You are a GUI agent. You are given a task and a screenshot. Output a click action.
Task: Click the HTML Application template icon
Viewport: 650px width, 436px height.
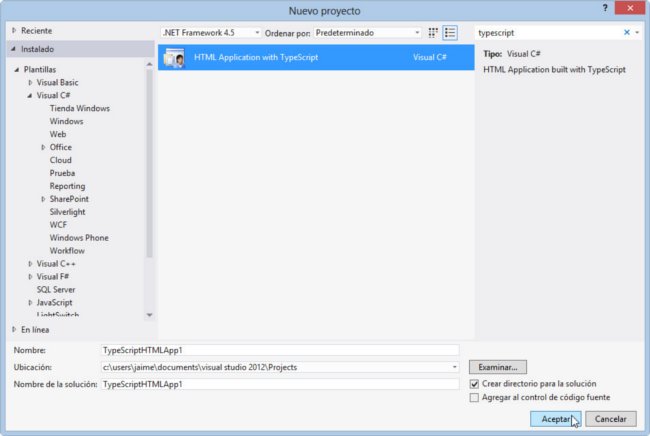coord(174,58)
